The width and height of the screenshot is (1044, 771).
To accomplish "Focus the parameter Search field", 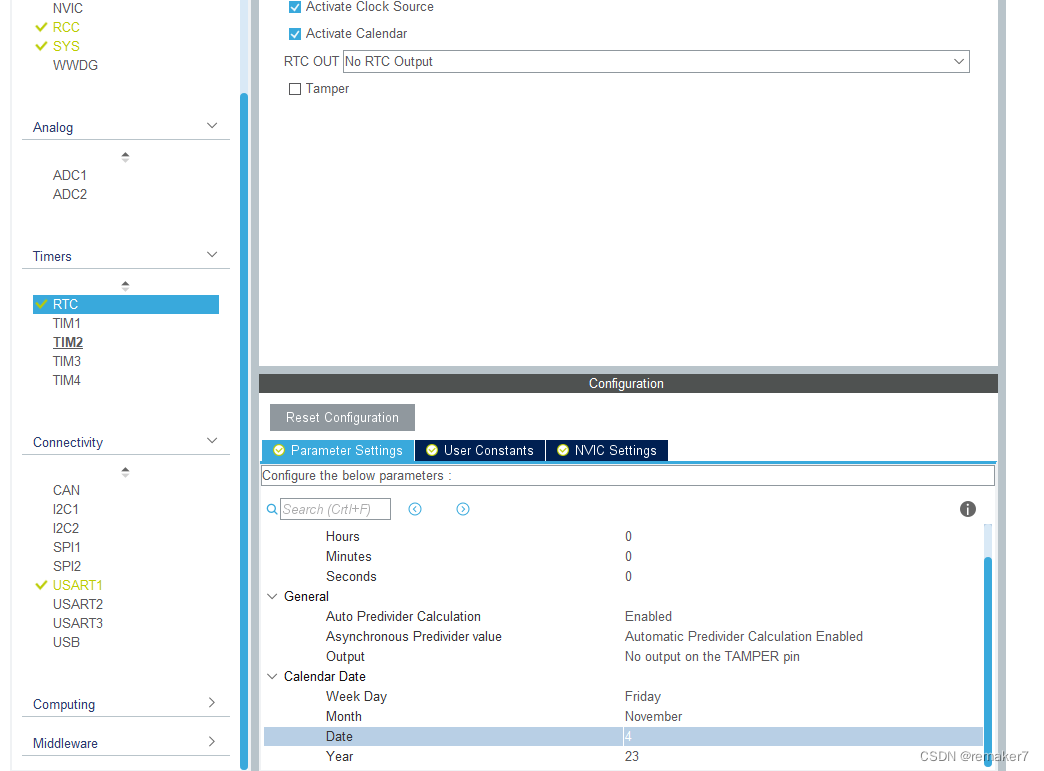I will point(335,509).
